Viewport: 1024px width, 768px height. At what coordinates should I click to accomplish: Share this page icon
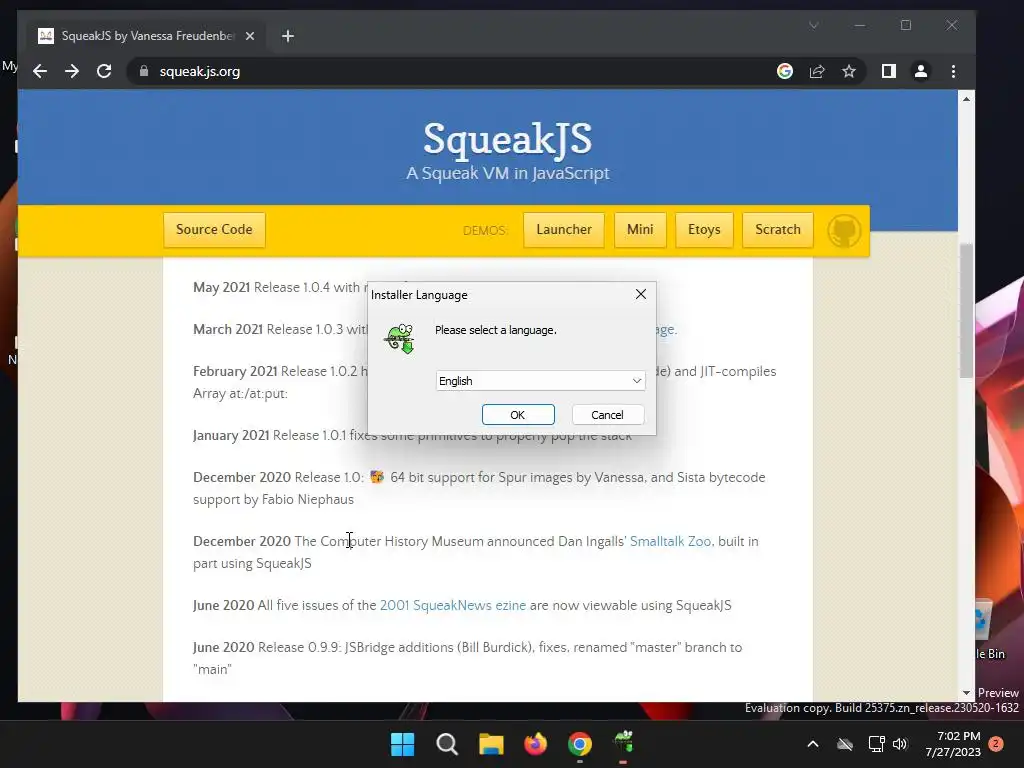(817, 71)
